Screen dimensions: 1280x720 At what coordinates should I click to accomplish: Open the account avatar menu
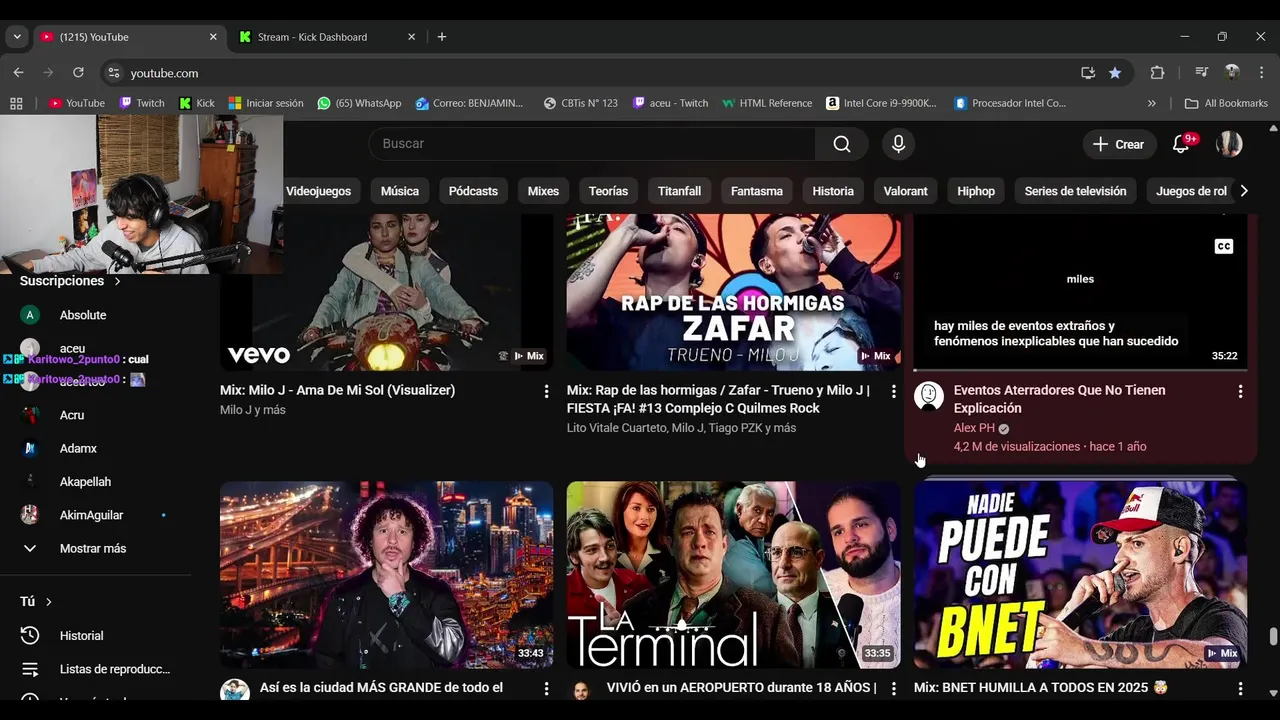tap(1229, 144)
